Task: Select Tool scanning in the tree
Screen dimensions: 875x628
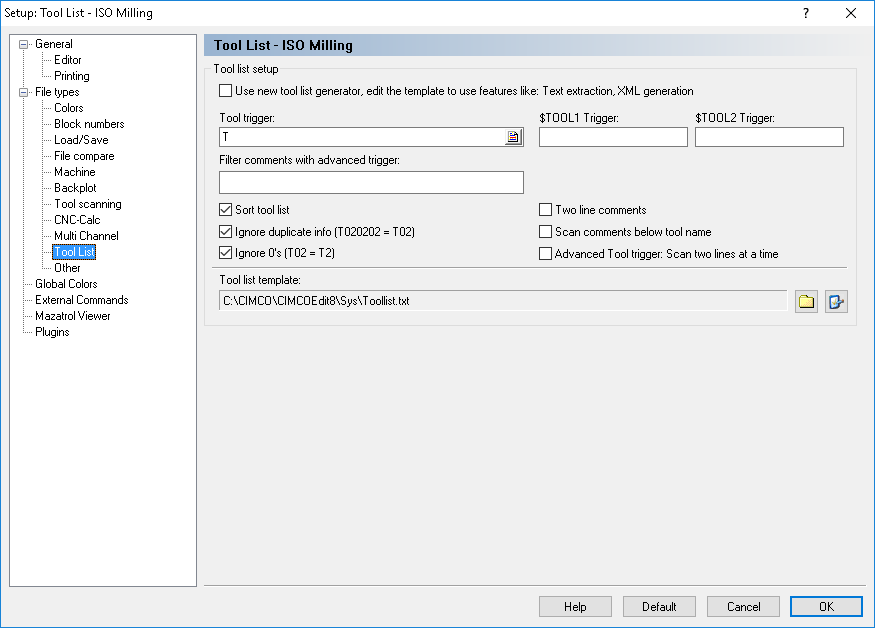Action: [x=88, y=204]
